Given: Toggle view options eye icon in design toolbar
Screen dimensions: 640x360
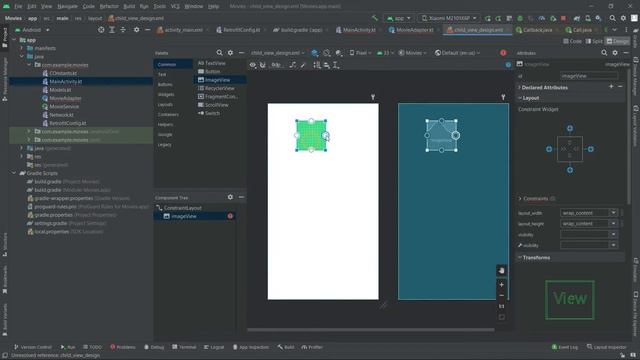Looking at the screenshot, I should click(253, 65).
